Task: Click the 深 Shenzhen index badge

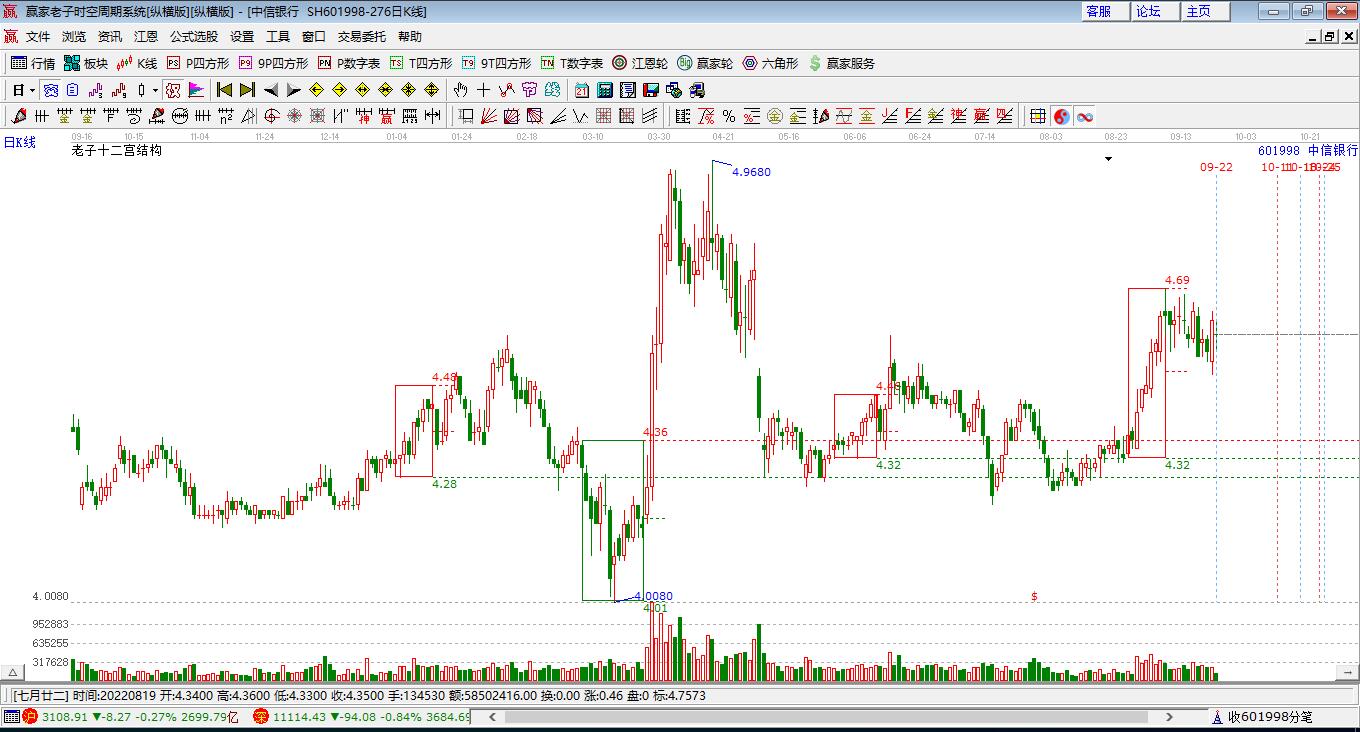Action: 261,716
